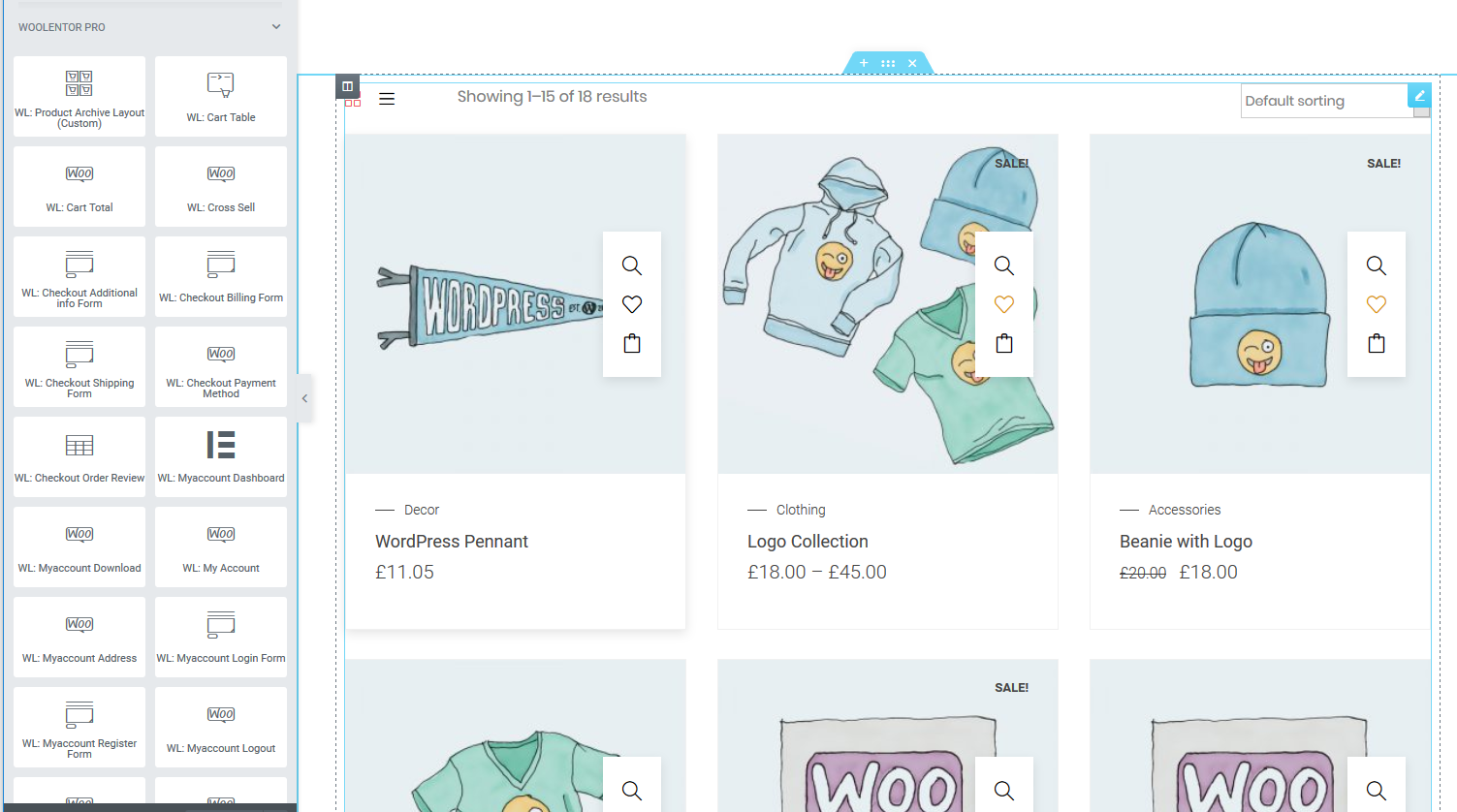Image resolution: width=1457 pixels, height=812 pixels.
Task: Select WL: Checkout Order Review widget
Action: [79, 456]
